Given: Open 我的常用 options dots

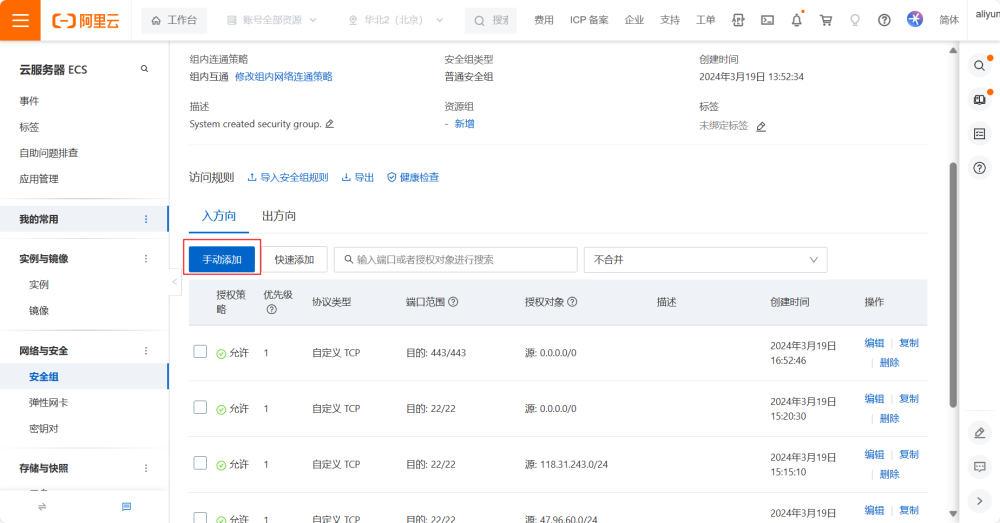Looking at the screenshot, I should (x=146, y=219).
